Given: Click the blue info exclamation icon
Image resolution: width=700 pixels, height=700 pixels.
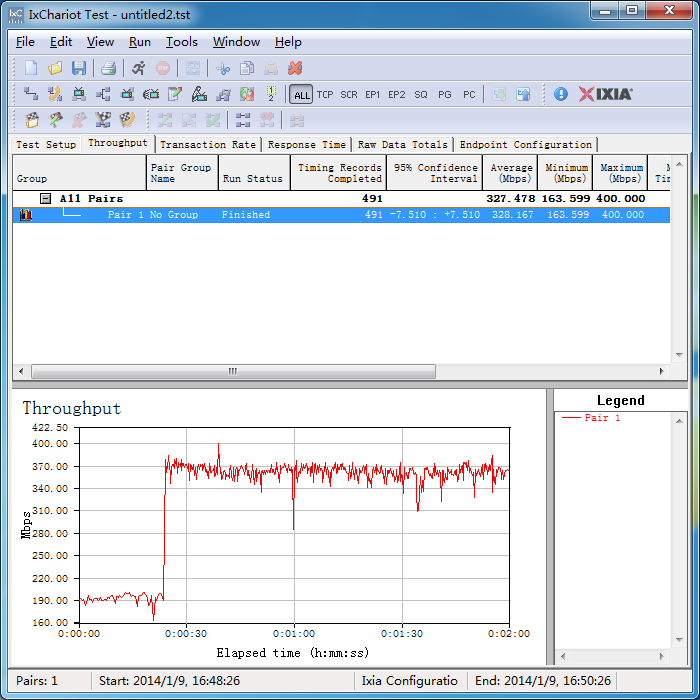Looking at the screenshot, I should pos(561,94).
